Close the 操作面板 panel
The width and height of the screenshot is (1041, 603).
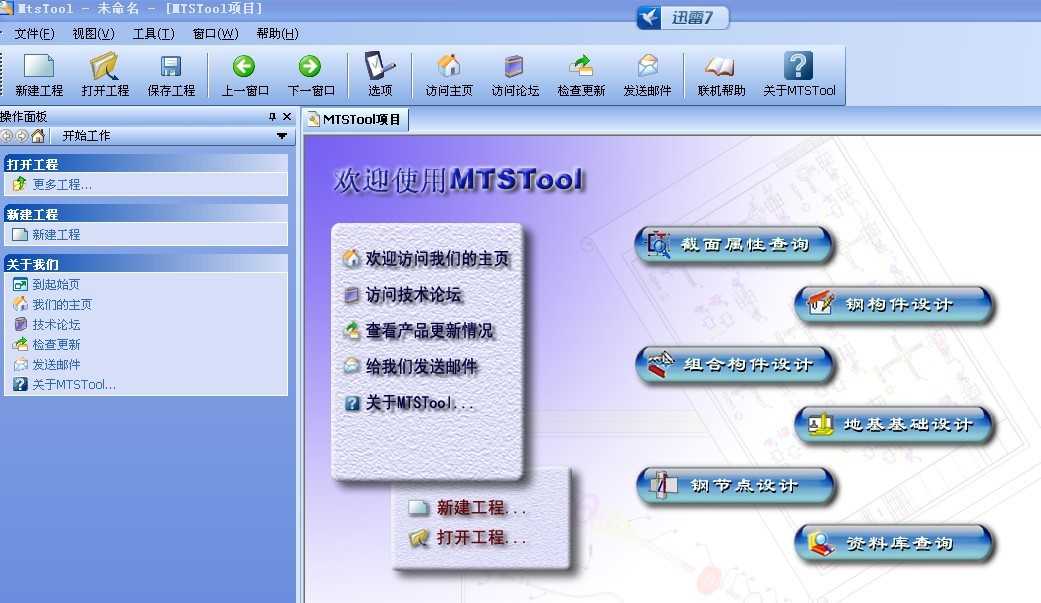pos(287,116)
